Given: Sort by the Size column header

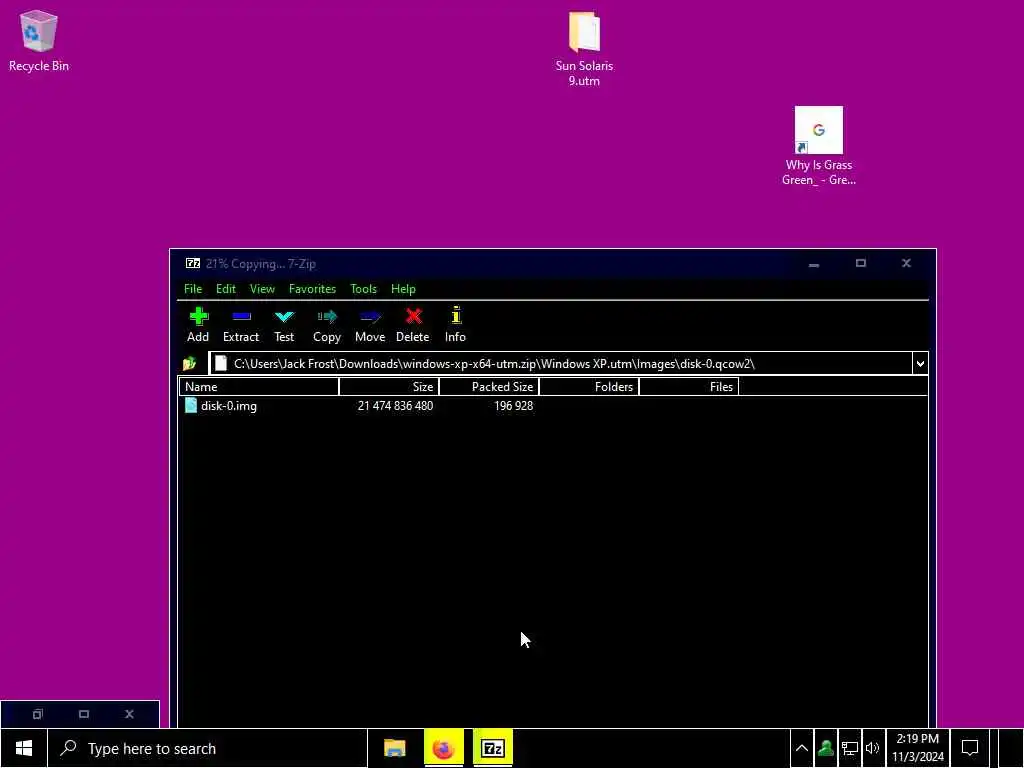Looking at the screenshot, I should pos(389,387).
